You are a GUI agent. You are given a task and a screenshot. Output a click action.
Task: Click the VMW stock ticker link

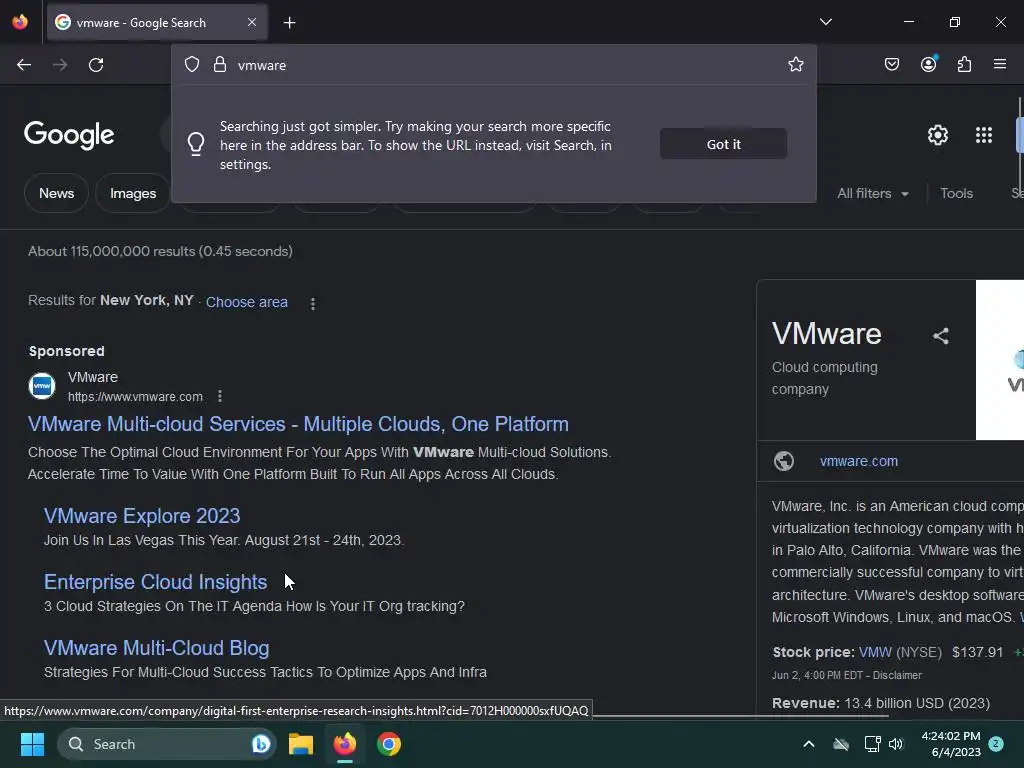tap(875, 652)
